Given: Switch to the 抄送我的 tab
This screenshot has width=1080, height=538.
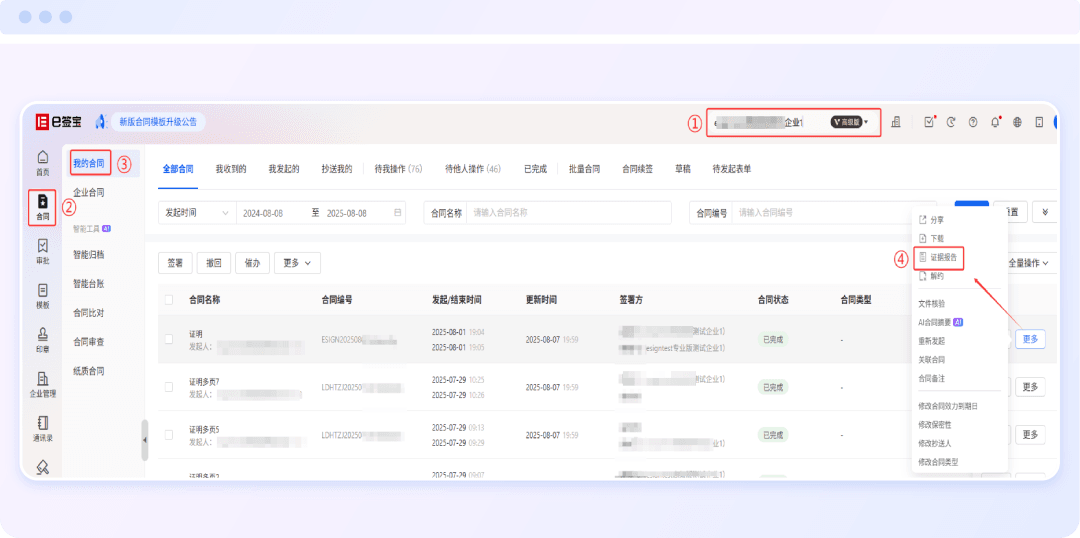Looking at the screenshot, I should 337,169.
